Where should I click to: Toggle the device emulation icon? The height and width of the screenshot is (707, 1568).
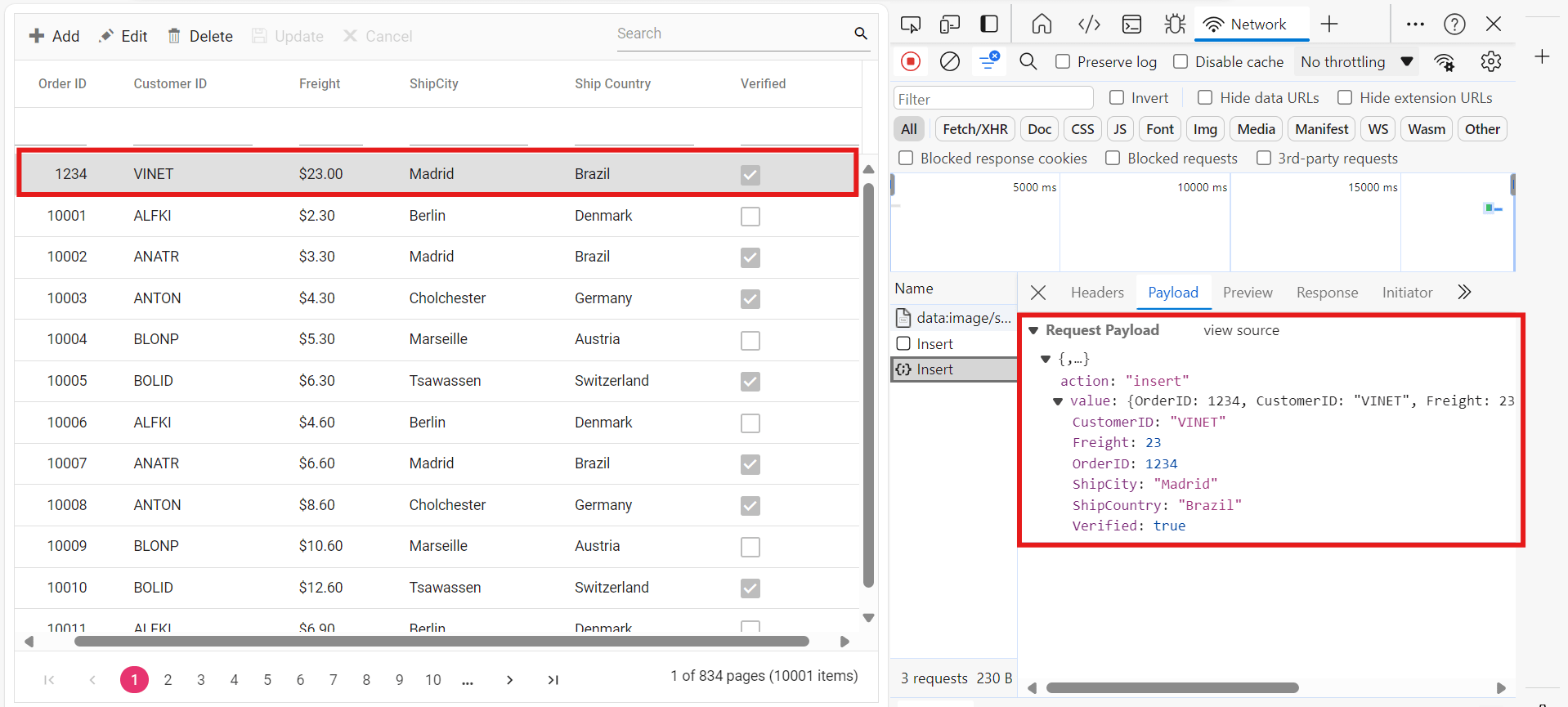pos(949,25)
